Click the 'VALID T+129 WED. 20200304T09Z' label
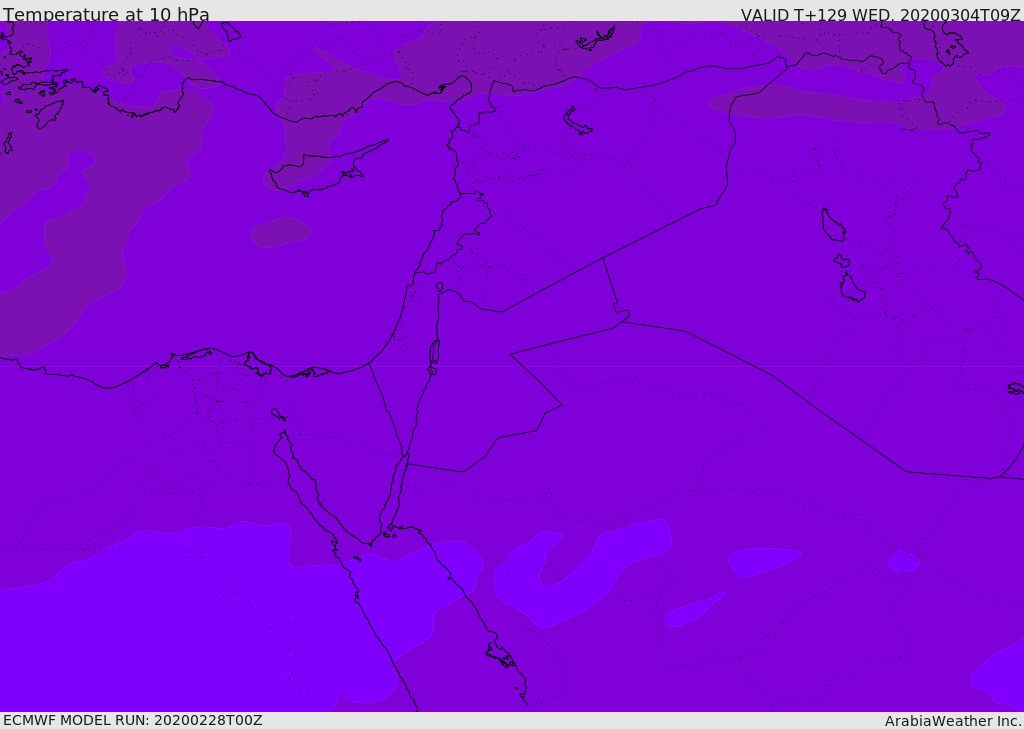The image size is (1024, 729). [x=880, y=14]
